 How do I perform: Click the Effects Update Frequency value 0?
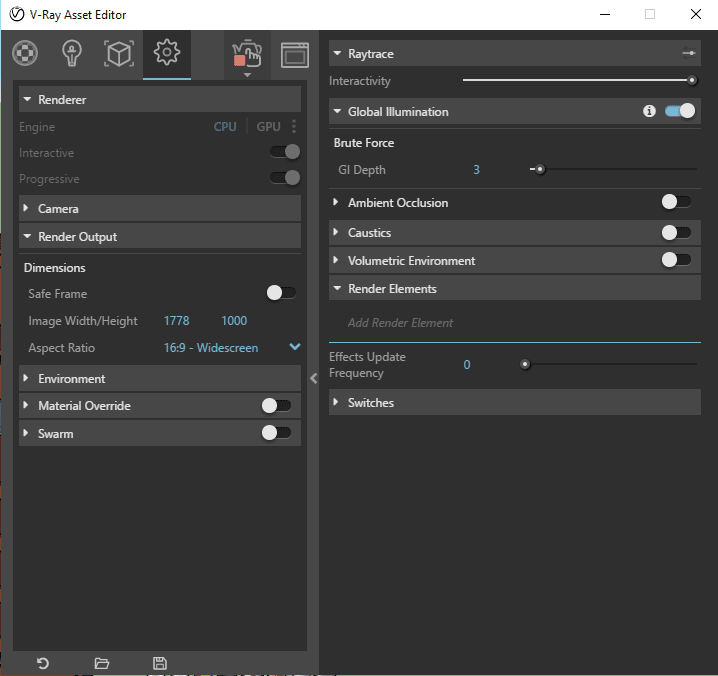[467, 365]
